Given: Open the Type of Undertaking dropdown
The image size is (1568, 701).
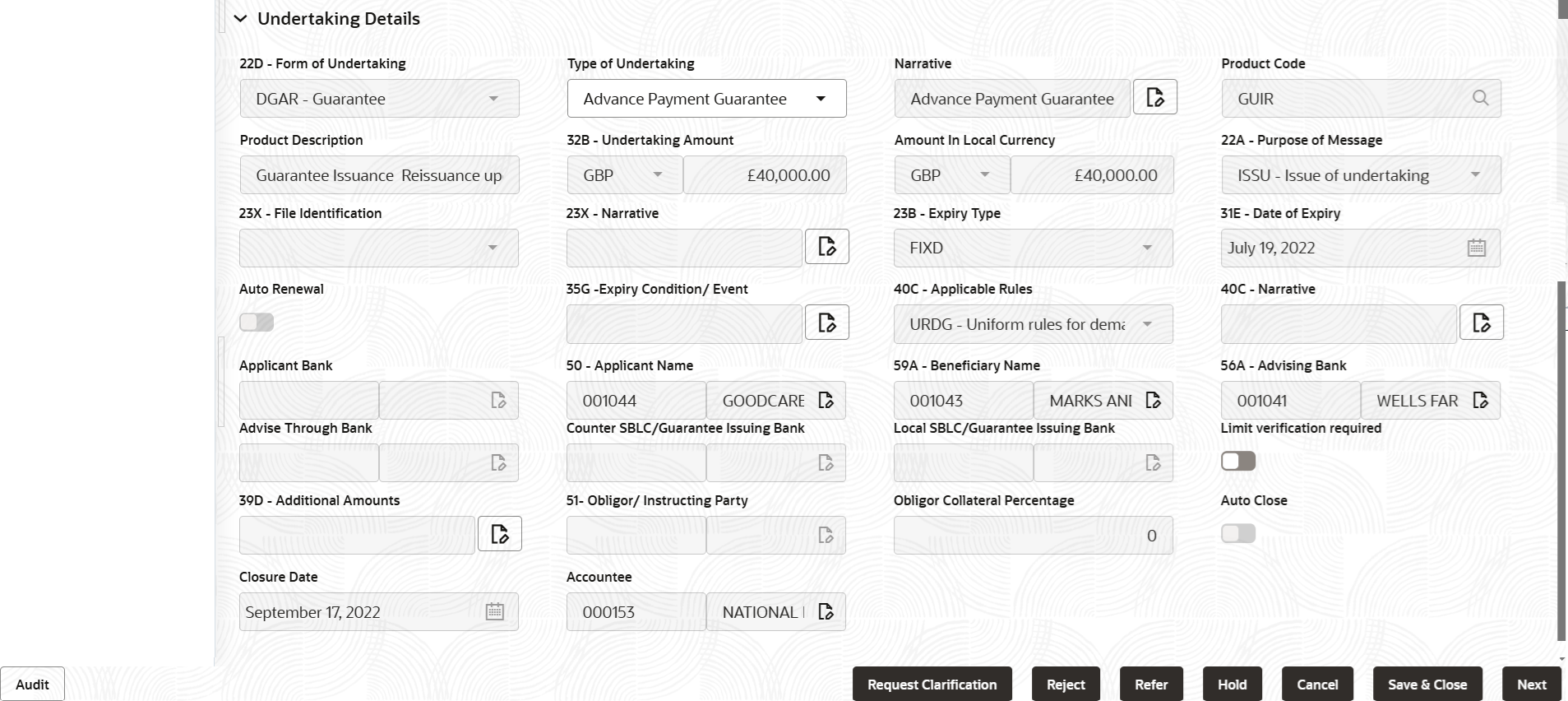Looking at the screenshot, I should click(x=706, y=99).
